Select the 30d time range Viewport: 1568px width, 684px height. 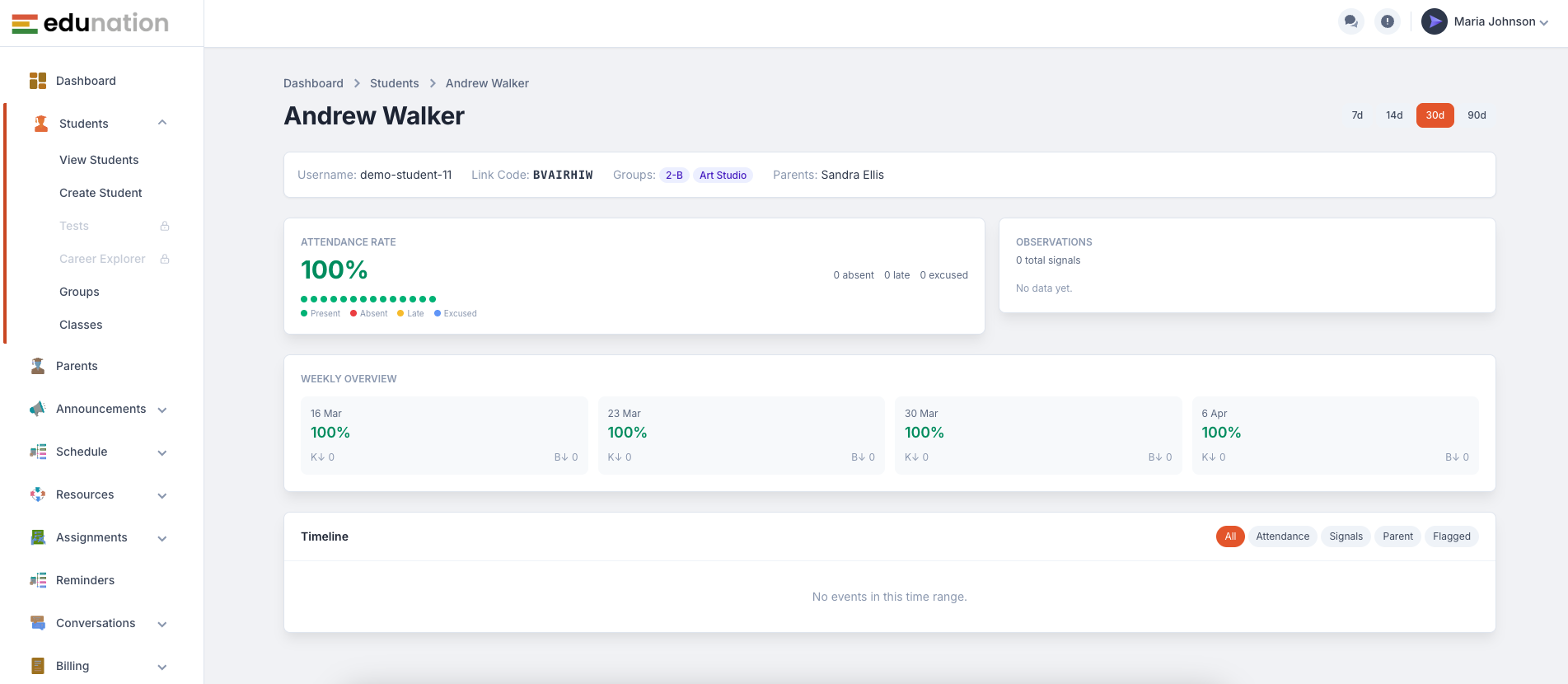pyautogui.click(x=1435, y=115)
